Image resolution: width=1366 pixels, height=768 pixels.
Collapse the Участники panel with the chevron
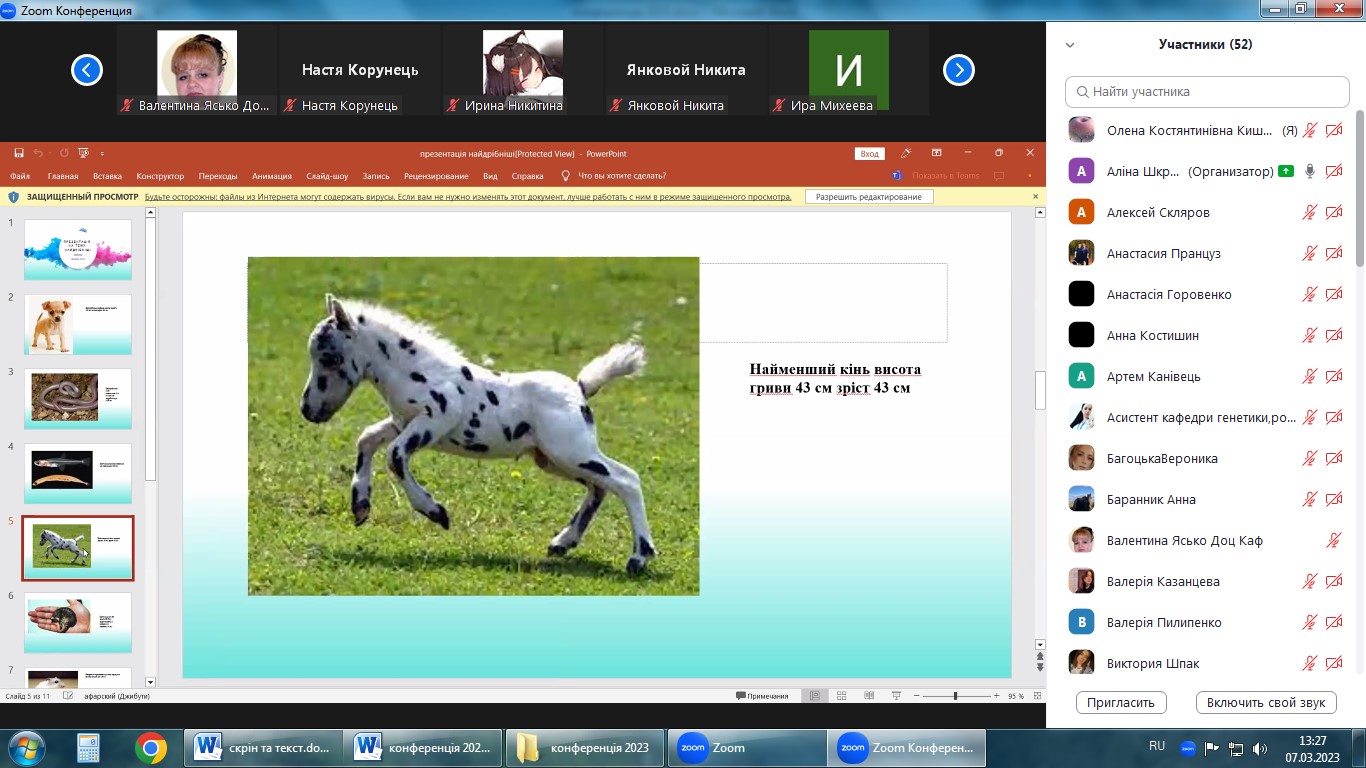pyautogui.click(x=1070, y=45)
